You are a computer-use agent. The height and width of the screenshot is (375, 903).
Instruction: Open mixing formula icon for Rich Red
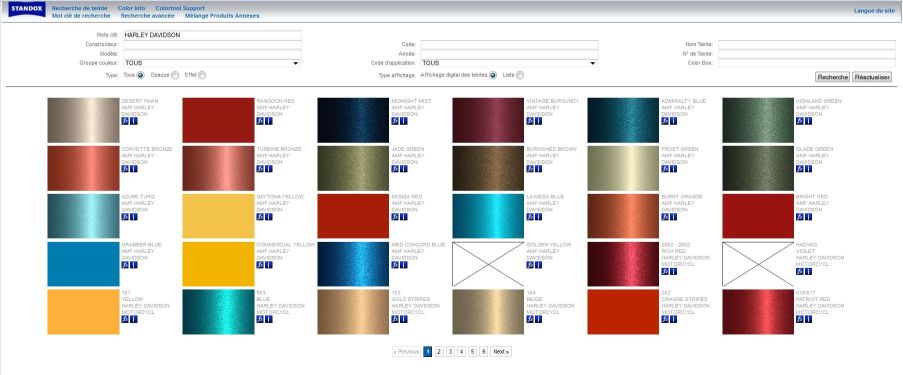tap(665, 271)
